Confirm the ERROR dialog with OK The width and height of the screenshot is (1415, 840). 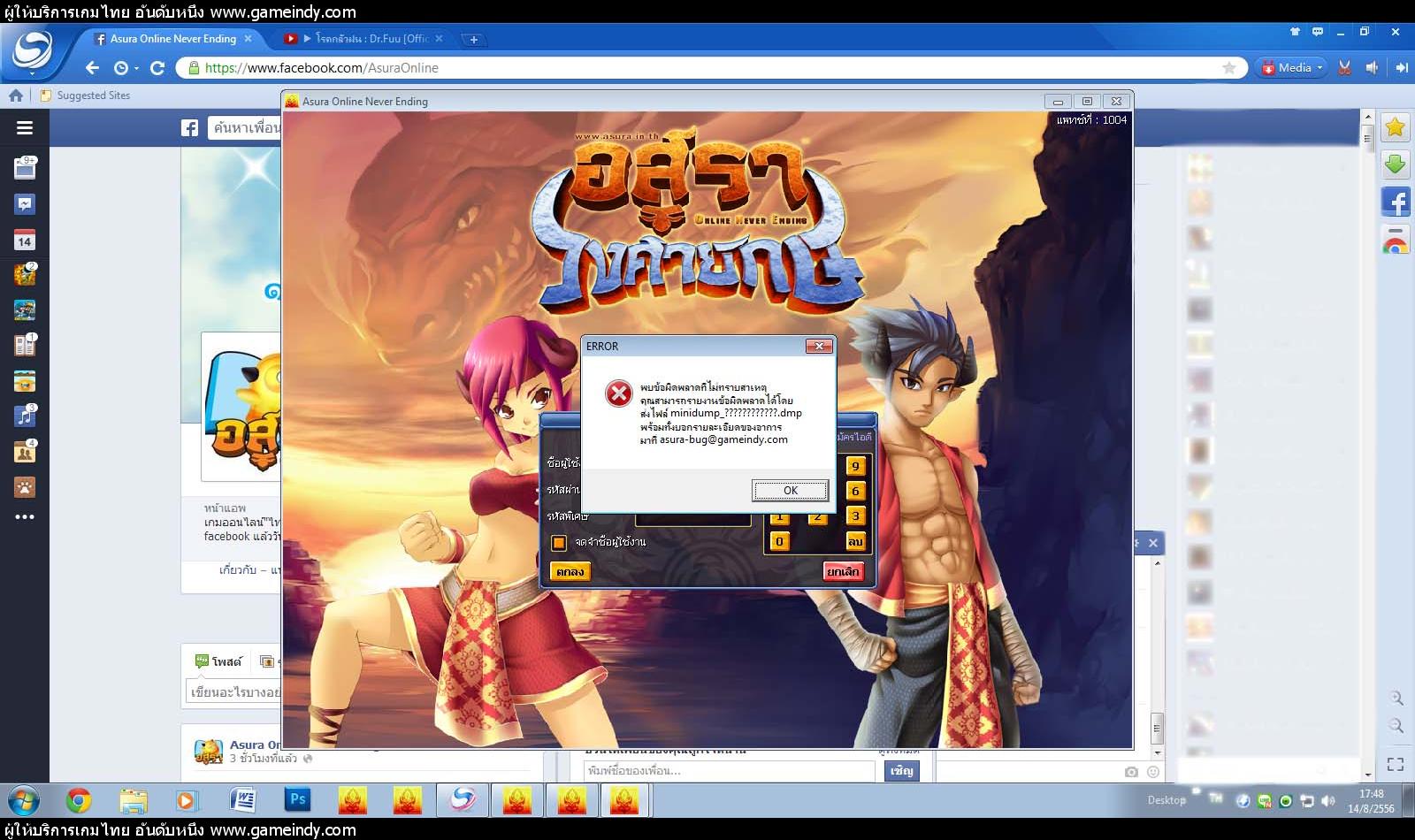click(x=790, y=490)
